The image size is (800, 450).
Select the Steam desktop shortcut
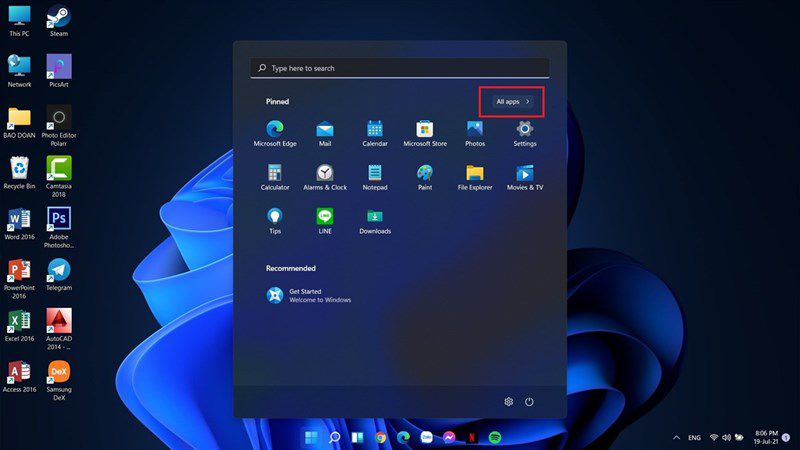tap(59, 21)
